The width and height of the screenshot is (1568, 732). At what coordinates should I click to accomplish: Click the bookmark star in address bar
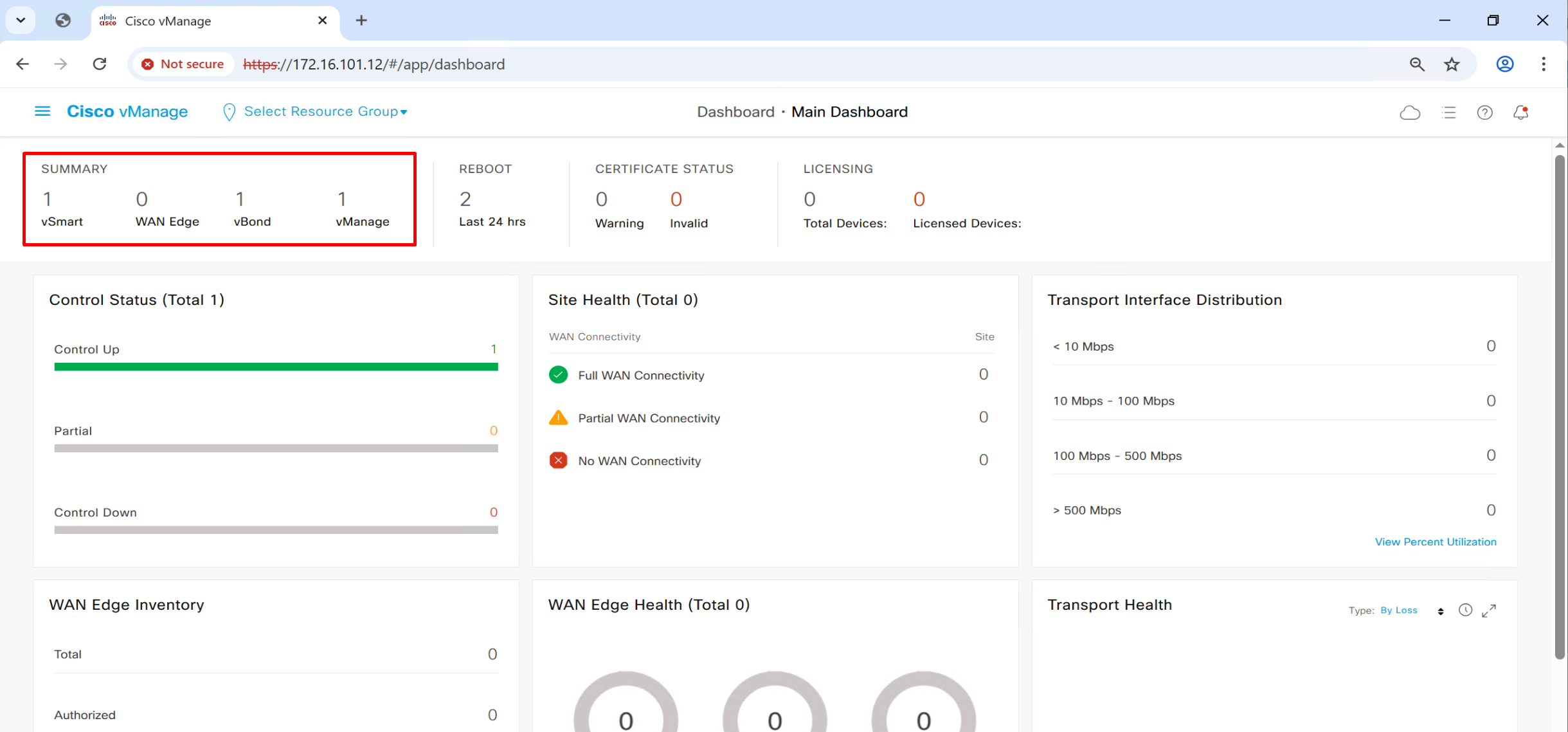[x=1452, y=64]
